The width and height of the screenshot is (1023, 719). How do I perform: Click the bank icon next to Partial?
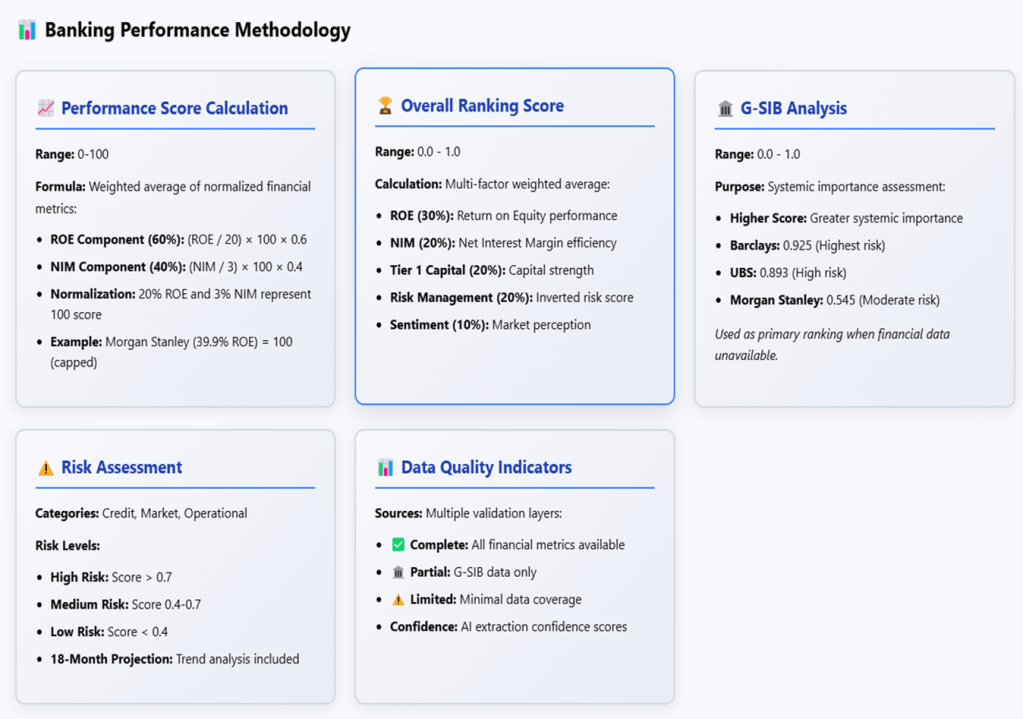point(398,573)
